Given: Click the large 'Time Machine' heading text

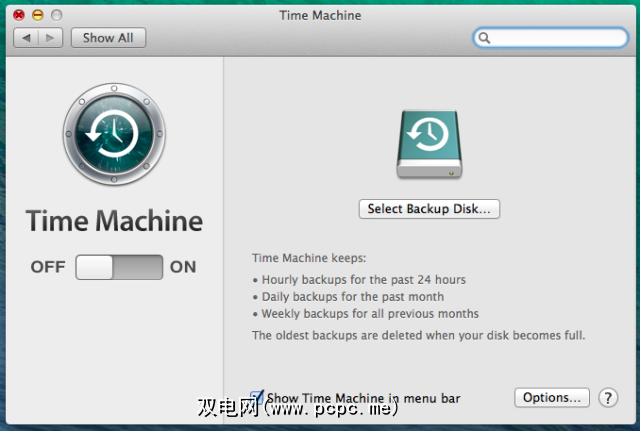Looking at the screenshot, I should pyautogui.click(x=114, y=221).
